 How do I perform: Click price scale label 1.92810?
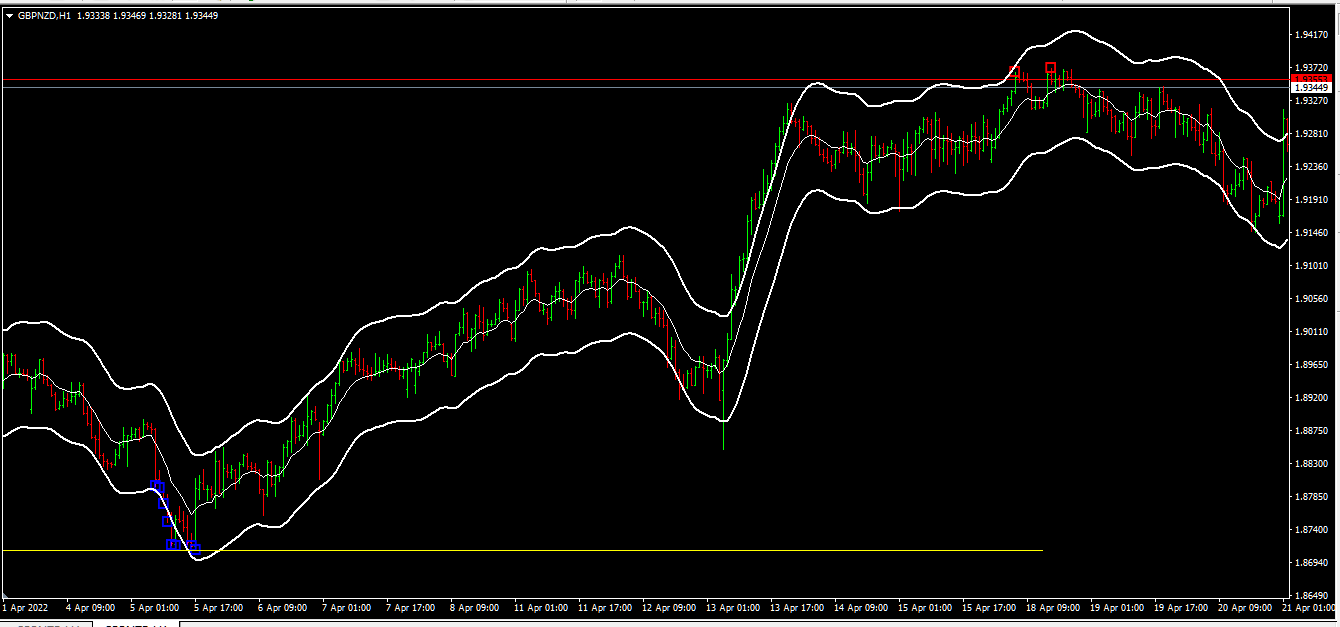point(1311,134)
